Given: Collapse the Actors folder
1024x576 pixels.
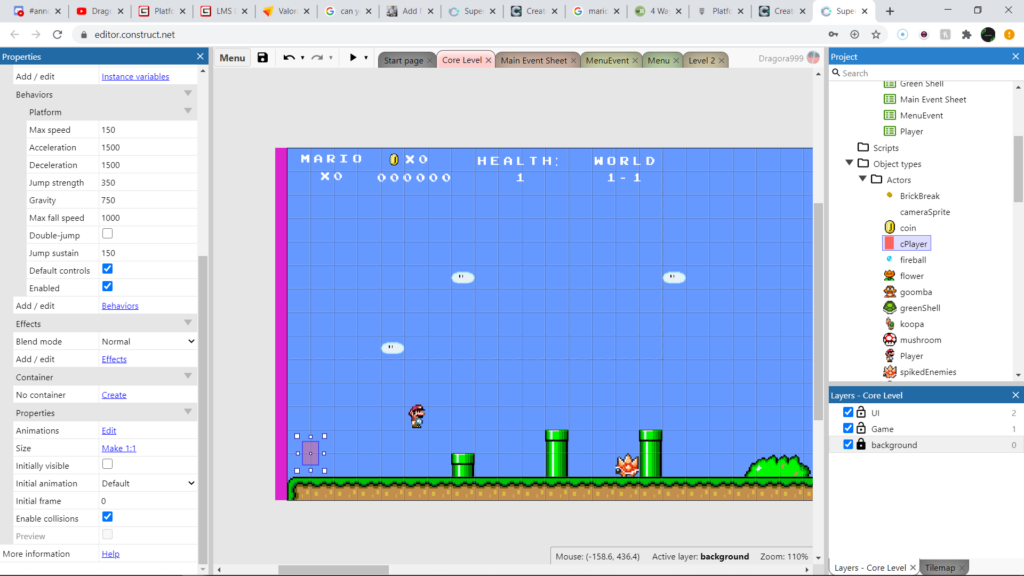Looking at the screenshot, I should point(863,179).
